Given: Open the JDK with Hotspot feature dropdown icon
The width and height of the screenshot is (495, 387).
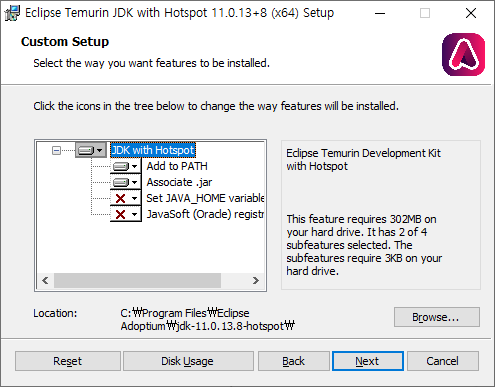Looking at the screenshot, I should [91, 150].
